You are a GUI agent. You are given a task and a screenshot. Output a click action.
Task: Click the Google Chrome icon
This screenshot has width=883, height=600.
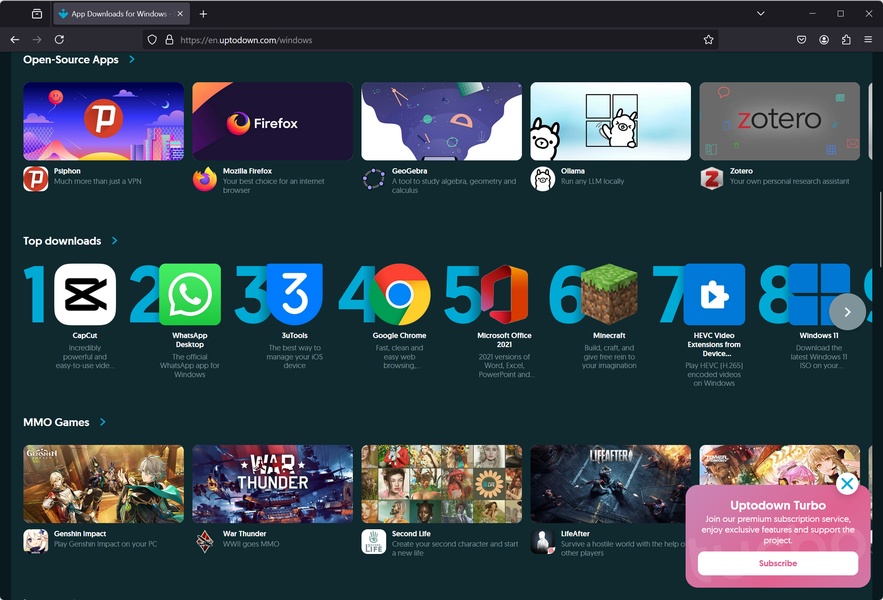click(399, 295)
